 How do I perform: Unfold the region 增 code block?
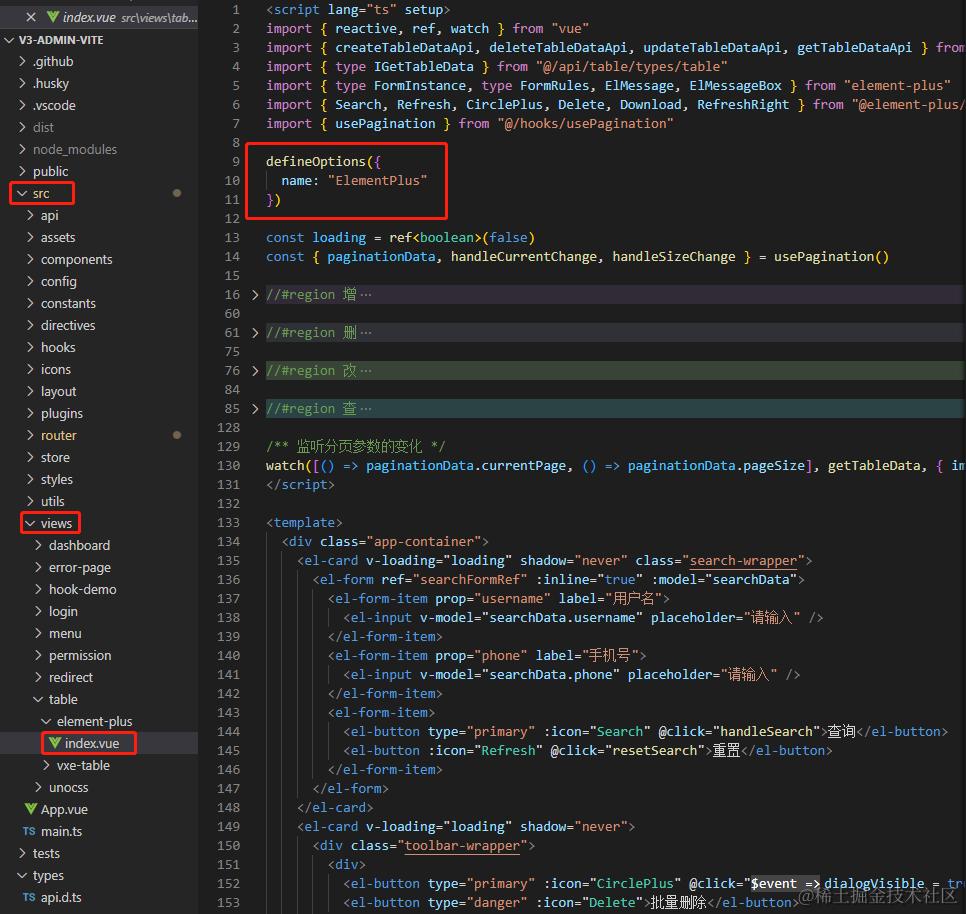pos(255,295)
